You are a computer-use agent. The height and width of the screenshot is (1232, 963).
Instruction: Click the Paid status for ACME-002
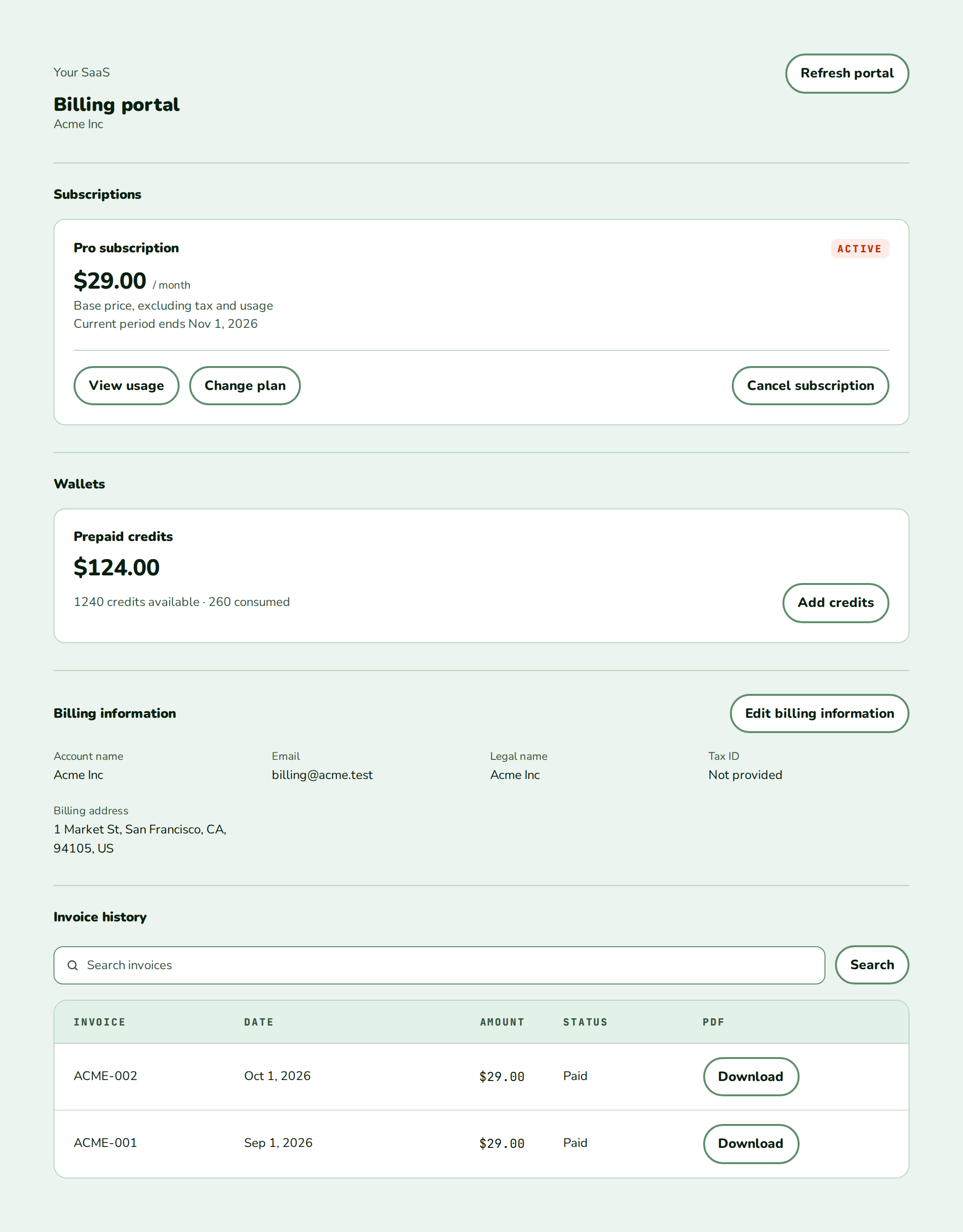pyautogui.click(x=575, y=1076)
